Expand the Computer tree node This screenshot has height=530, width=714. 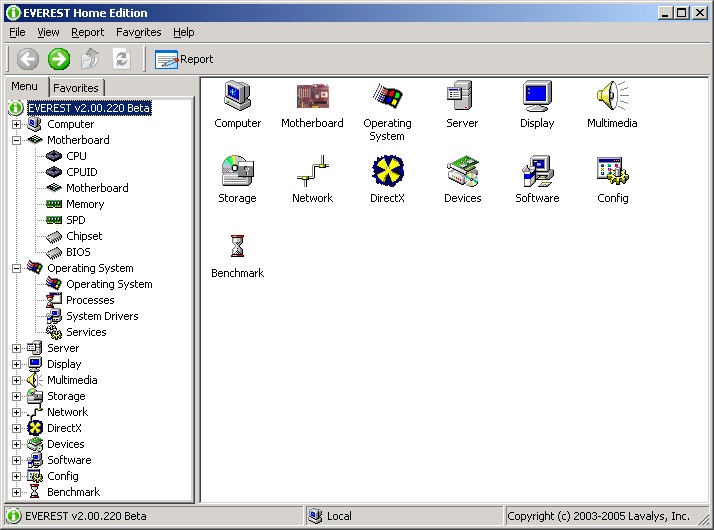(x=16, y=124)
